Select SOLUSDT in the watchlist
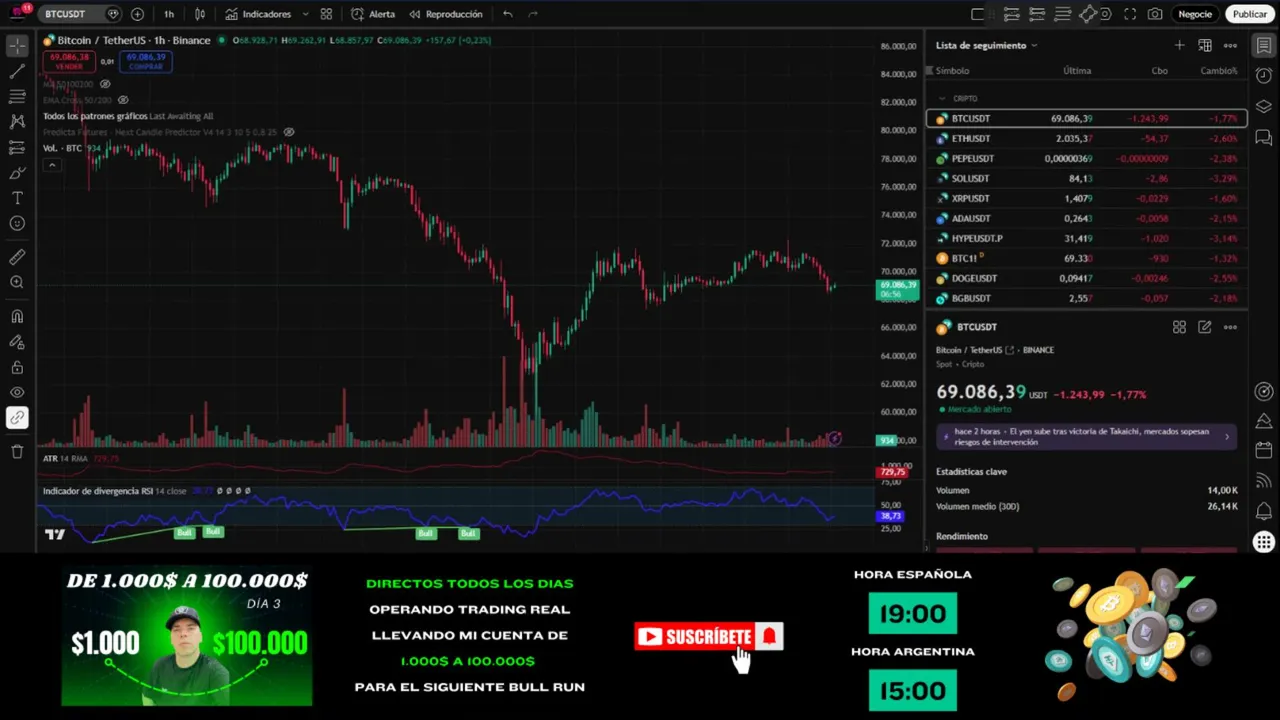This screenshot has height=720, width=1280. (x=1087, y=178)
